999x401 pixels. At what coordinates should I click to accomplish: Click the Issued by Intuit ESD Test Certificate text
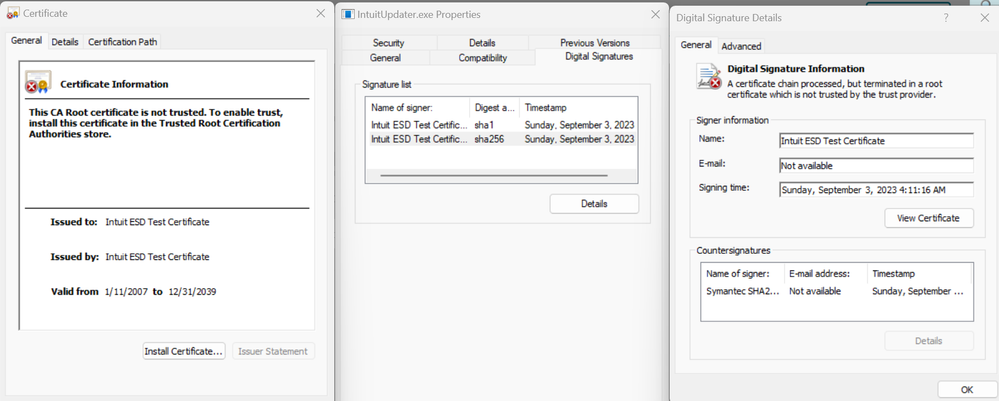point(157,257)
